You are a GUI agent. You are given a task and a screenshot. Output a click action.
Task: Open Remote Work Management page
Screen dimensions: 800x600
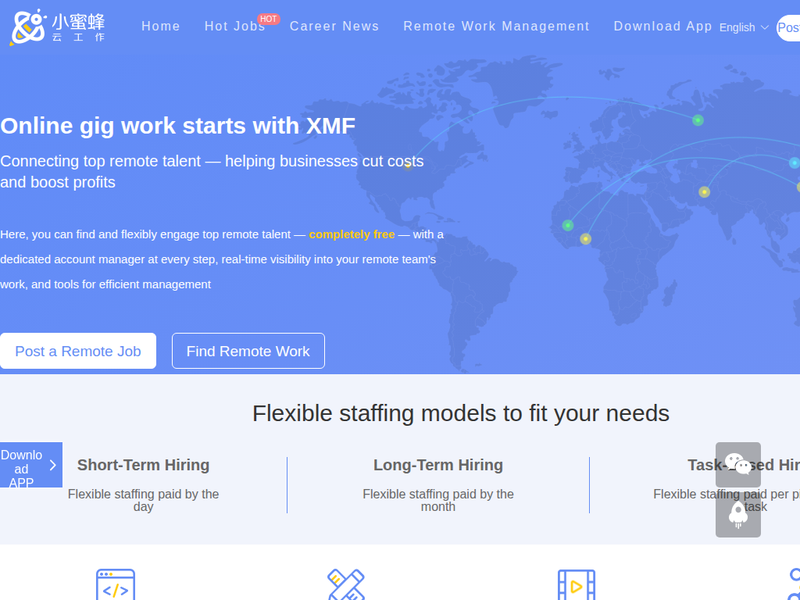pos(496,27)
